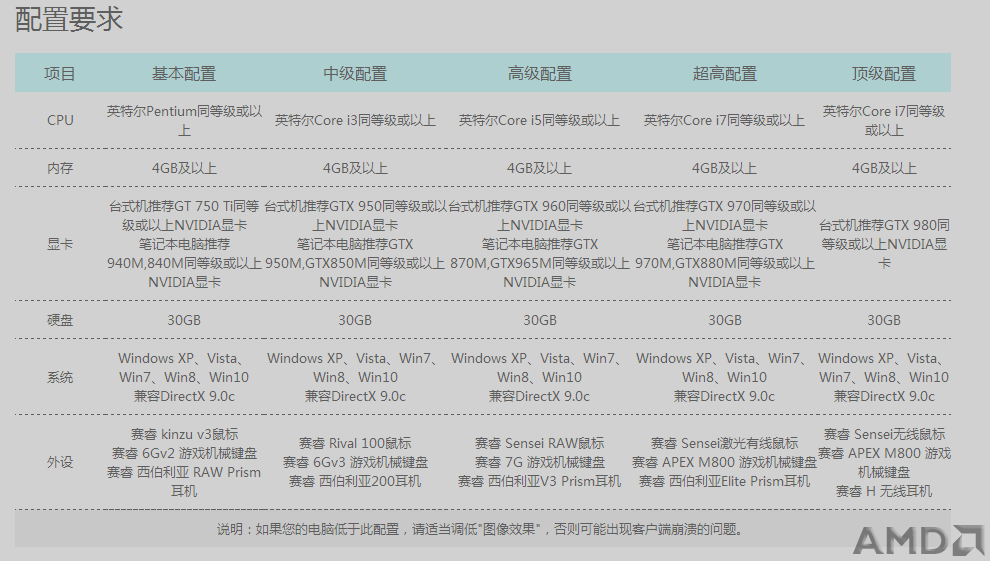990x561 pixels.
Task: Select the 中级配置 column header
Action: coord(355,74)
